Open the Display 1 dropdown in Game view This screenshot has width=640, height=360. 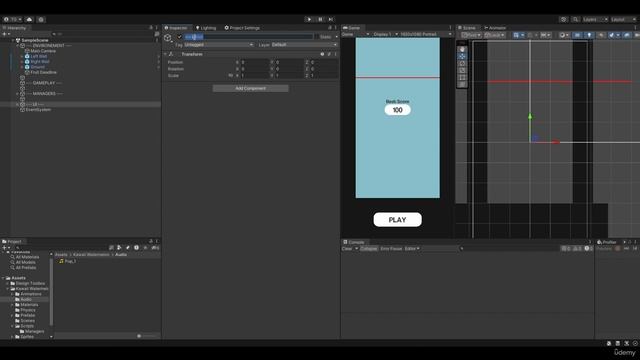point(385,34)
